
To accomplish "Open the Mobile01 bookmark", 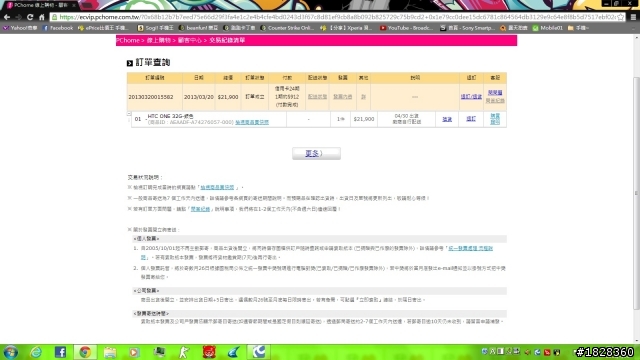I will point(548,28).
